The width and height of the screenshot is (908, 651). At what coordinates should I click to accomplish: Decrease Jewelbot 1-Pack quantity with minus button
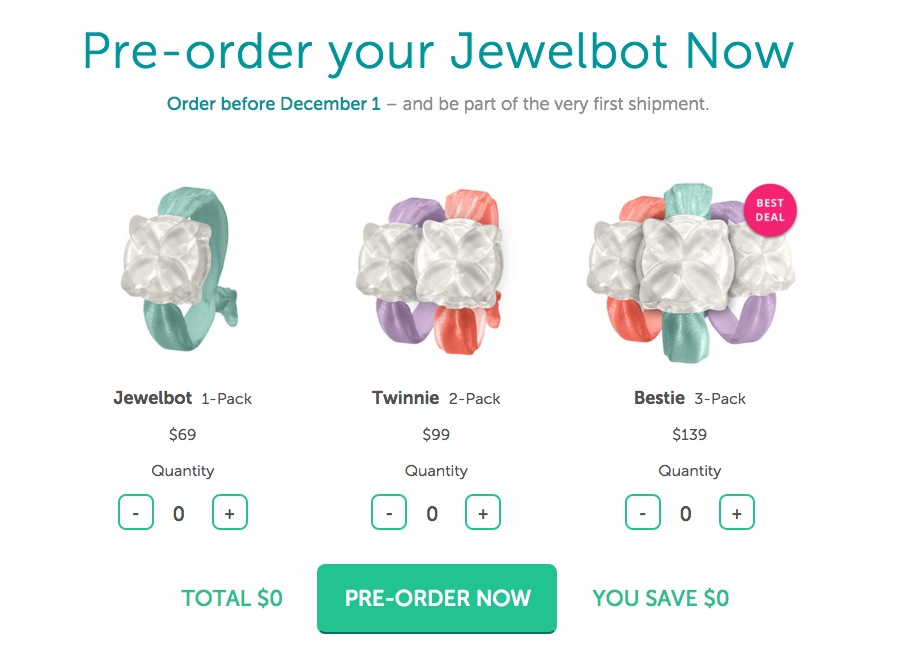pos(136,513)
